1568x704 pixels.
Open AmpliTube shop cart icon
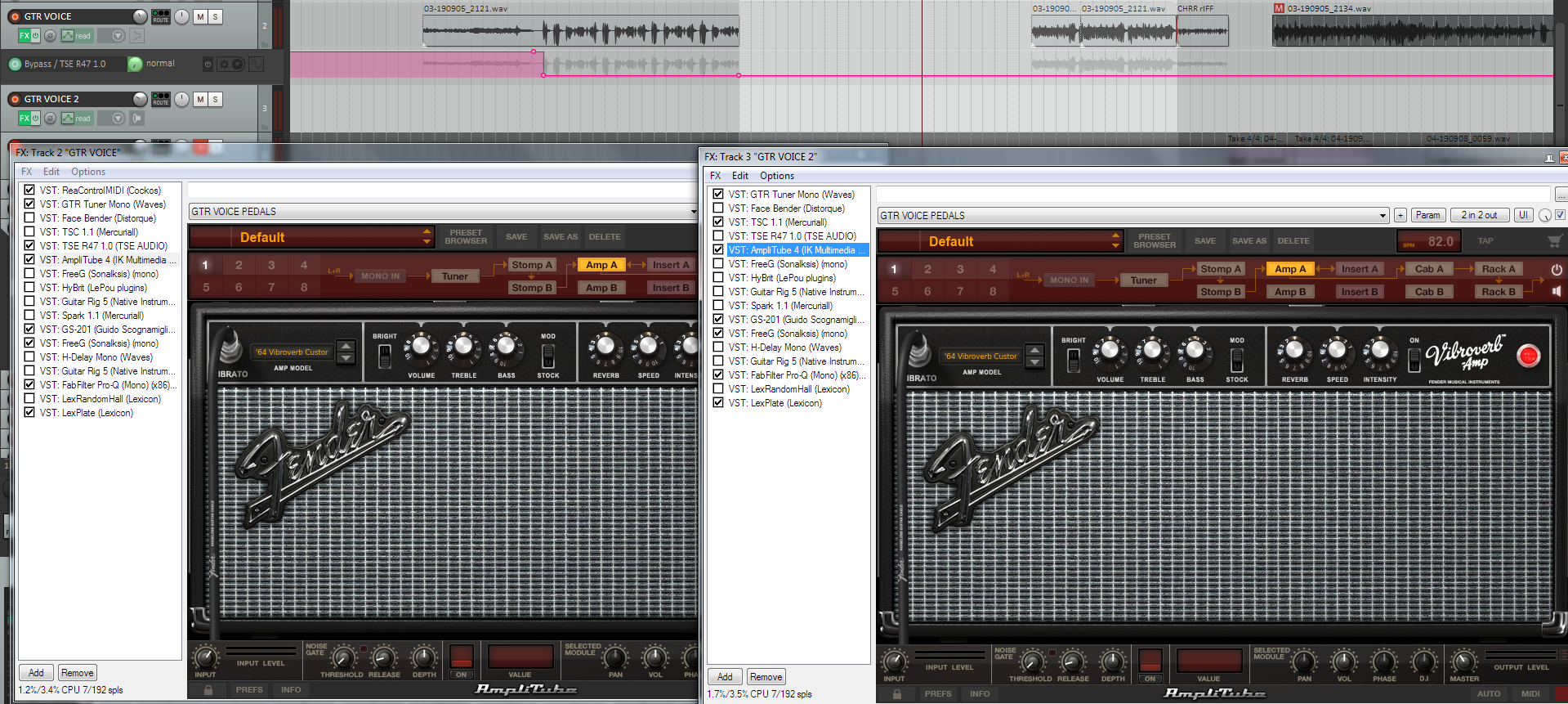(x=1555, y=241)
